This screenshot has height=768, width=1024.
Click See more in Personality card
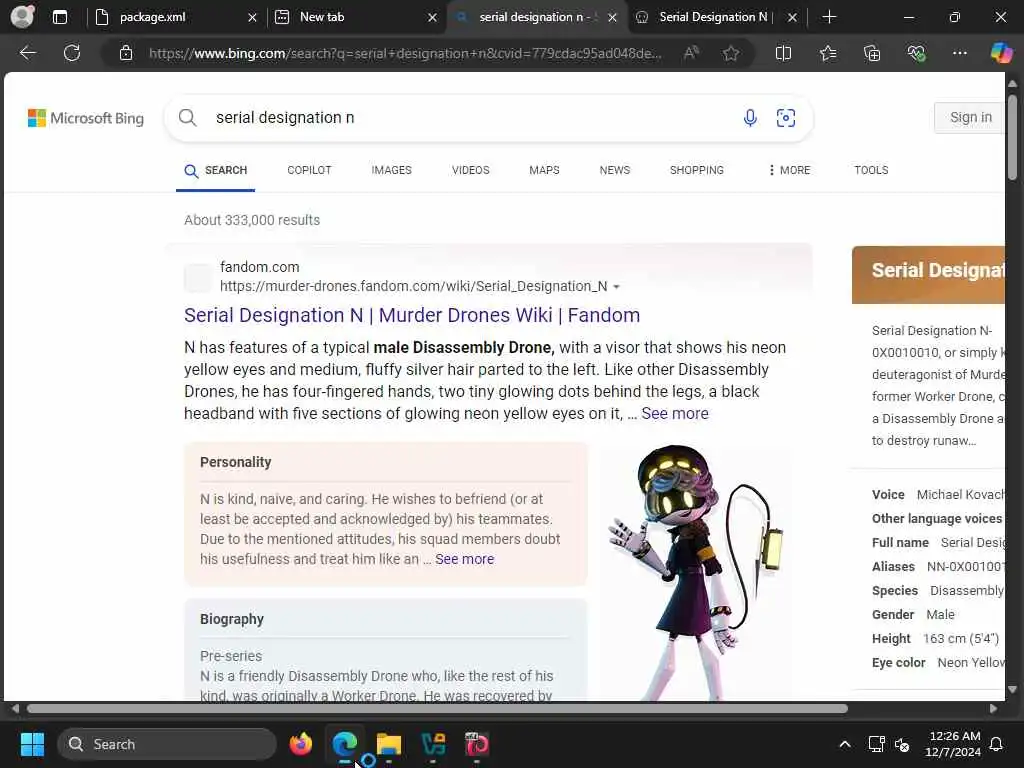tap(464, 559)
